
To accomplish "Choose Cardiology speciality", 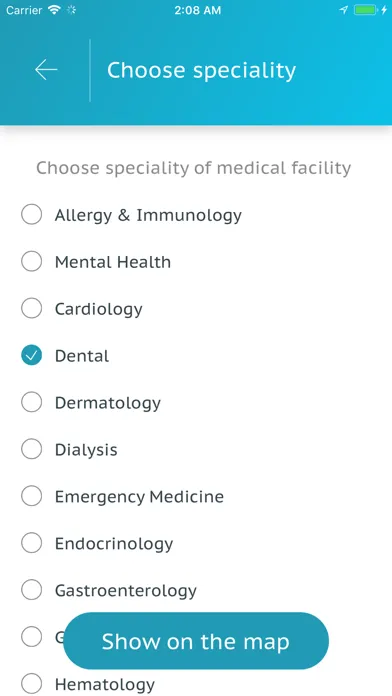I will (32, 308).
